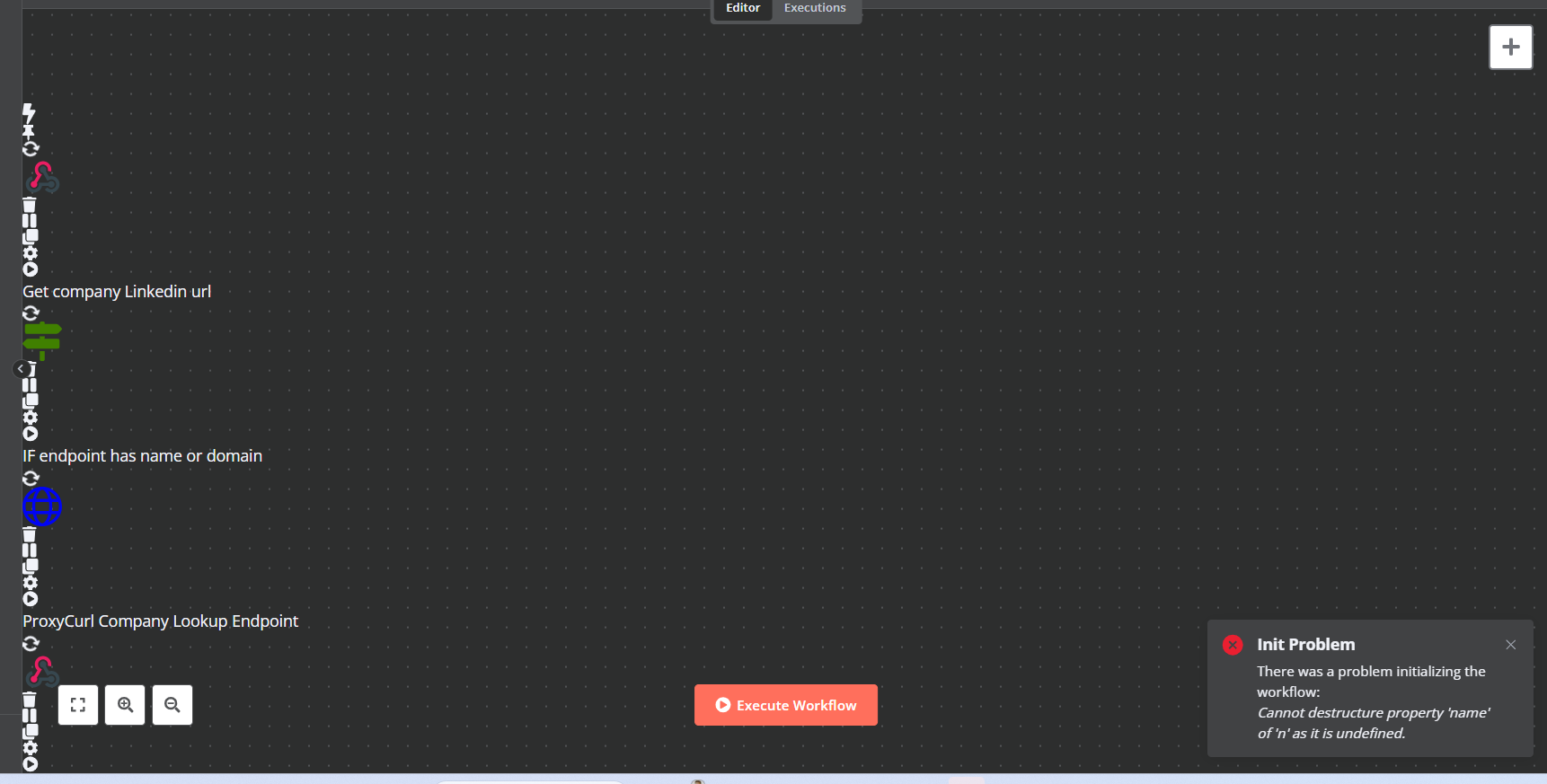Viewport: 1547px width, 784px height.
Task: Click the lightning bolt trigger icon
Action: (29, 113)
